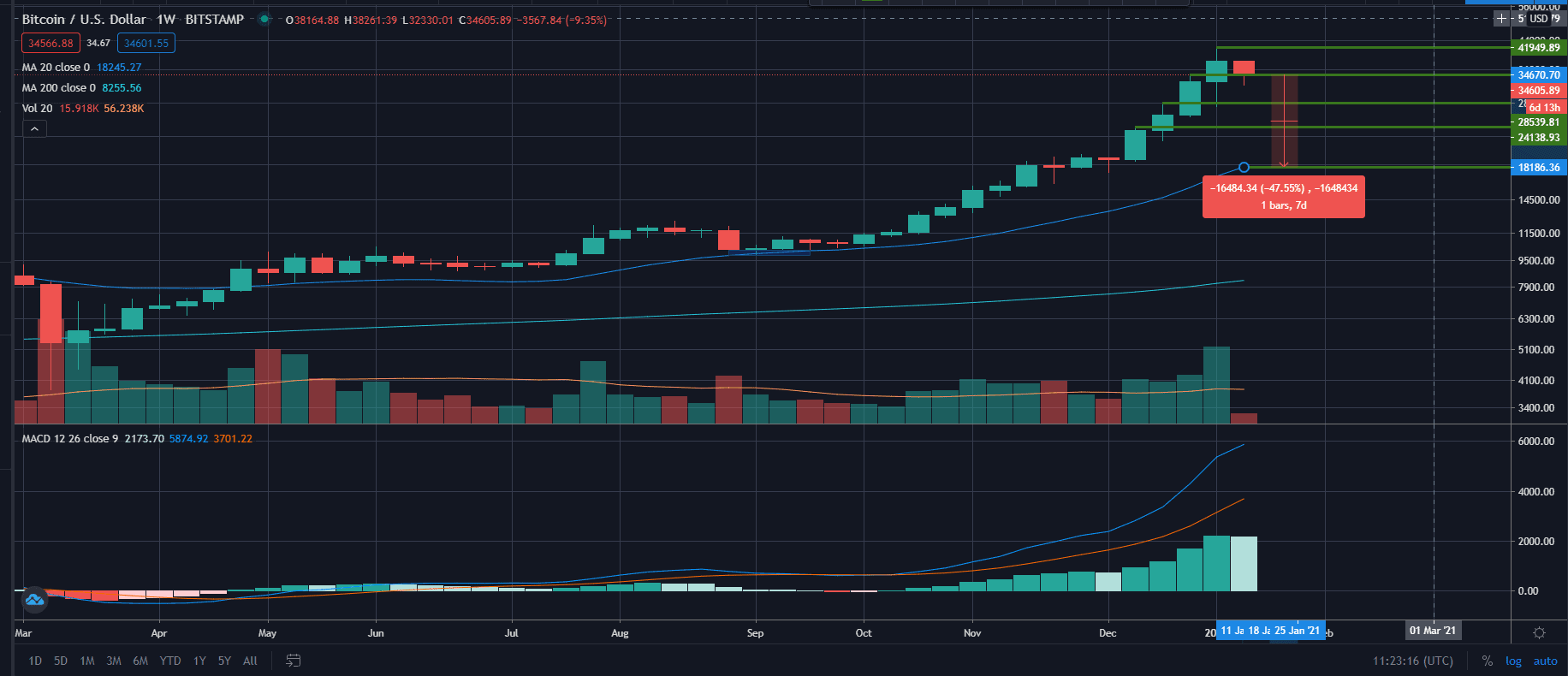Click the red sell price 34566.88 button
Image resolution: width=1568 pixels, height=676 pixels.
50,43
